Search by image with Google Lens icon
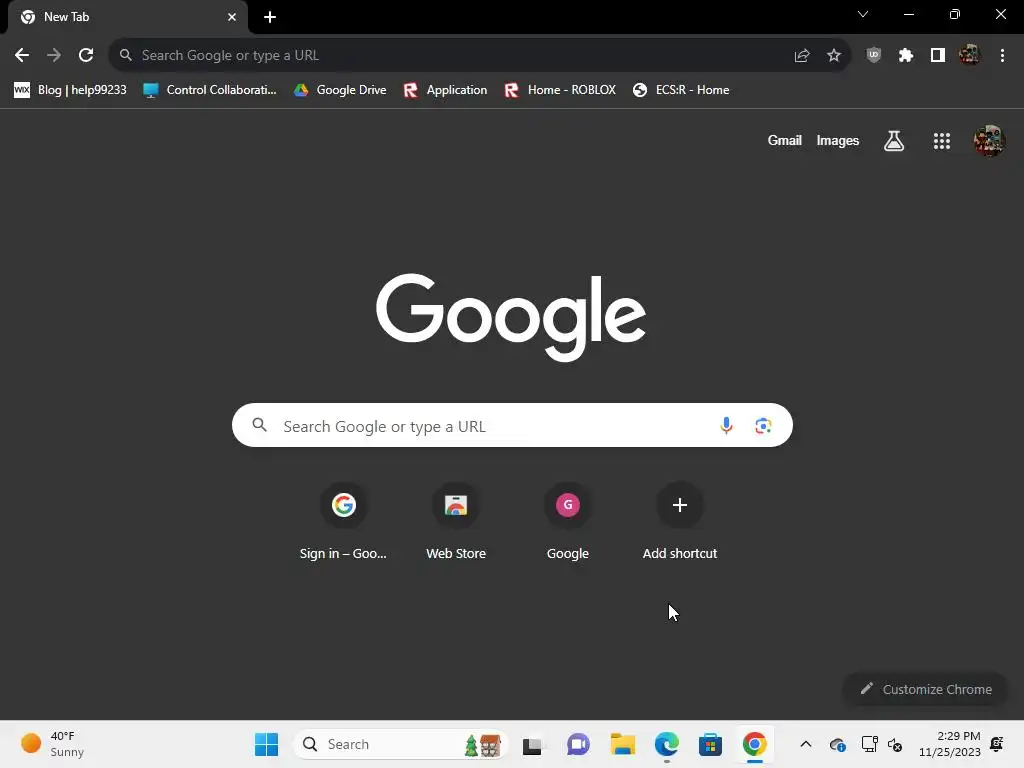This screenshot has height=768, width=1024. tap(763, 426)
